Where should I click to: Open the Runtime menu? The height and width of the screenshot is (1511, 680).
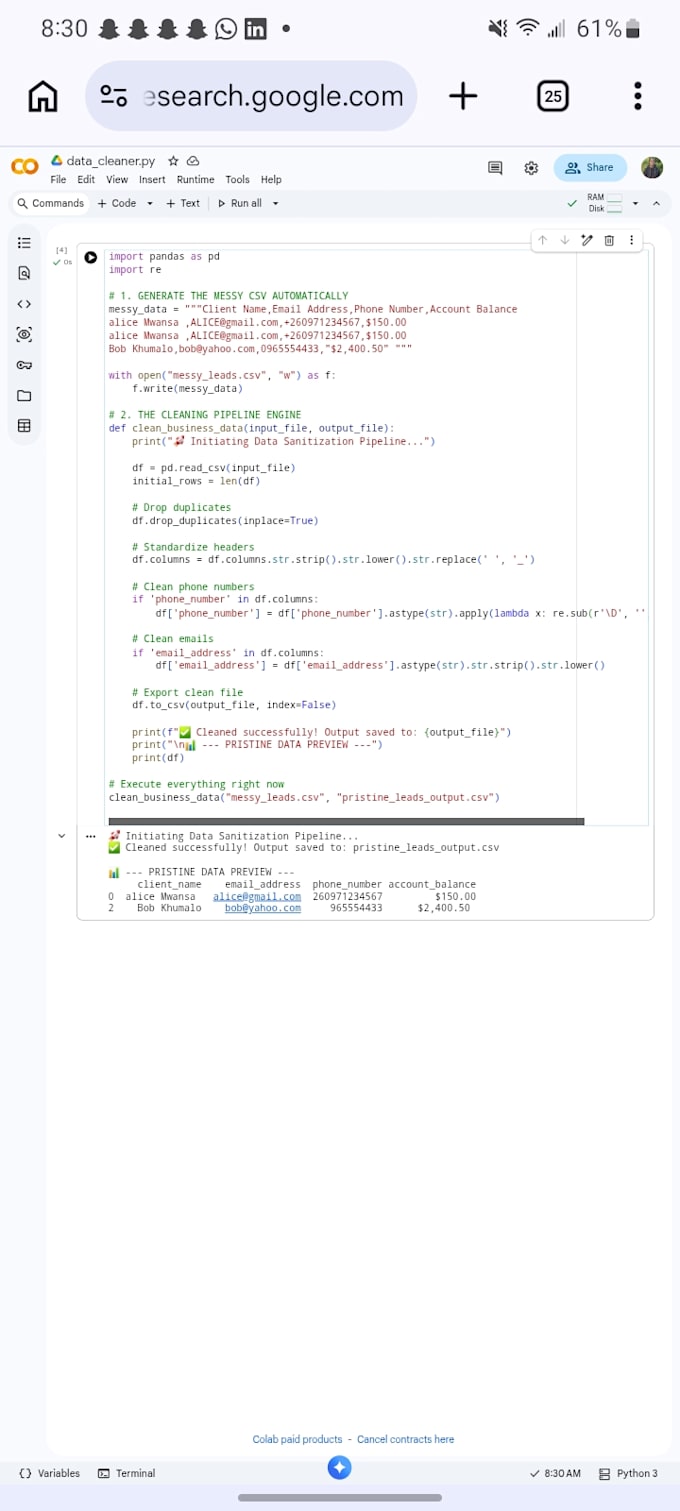pyautogui.click(x=195, y=180)
